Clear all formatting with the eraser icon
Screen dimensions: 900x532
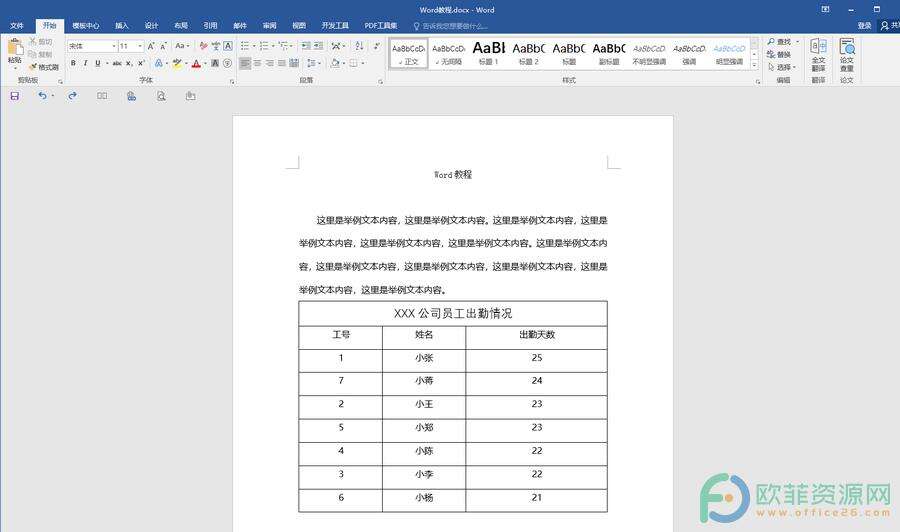pos(203,46)
